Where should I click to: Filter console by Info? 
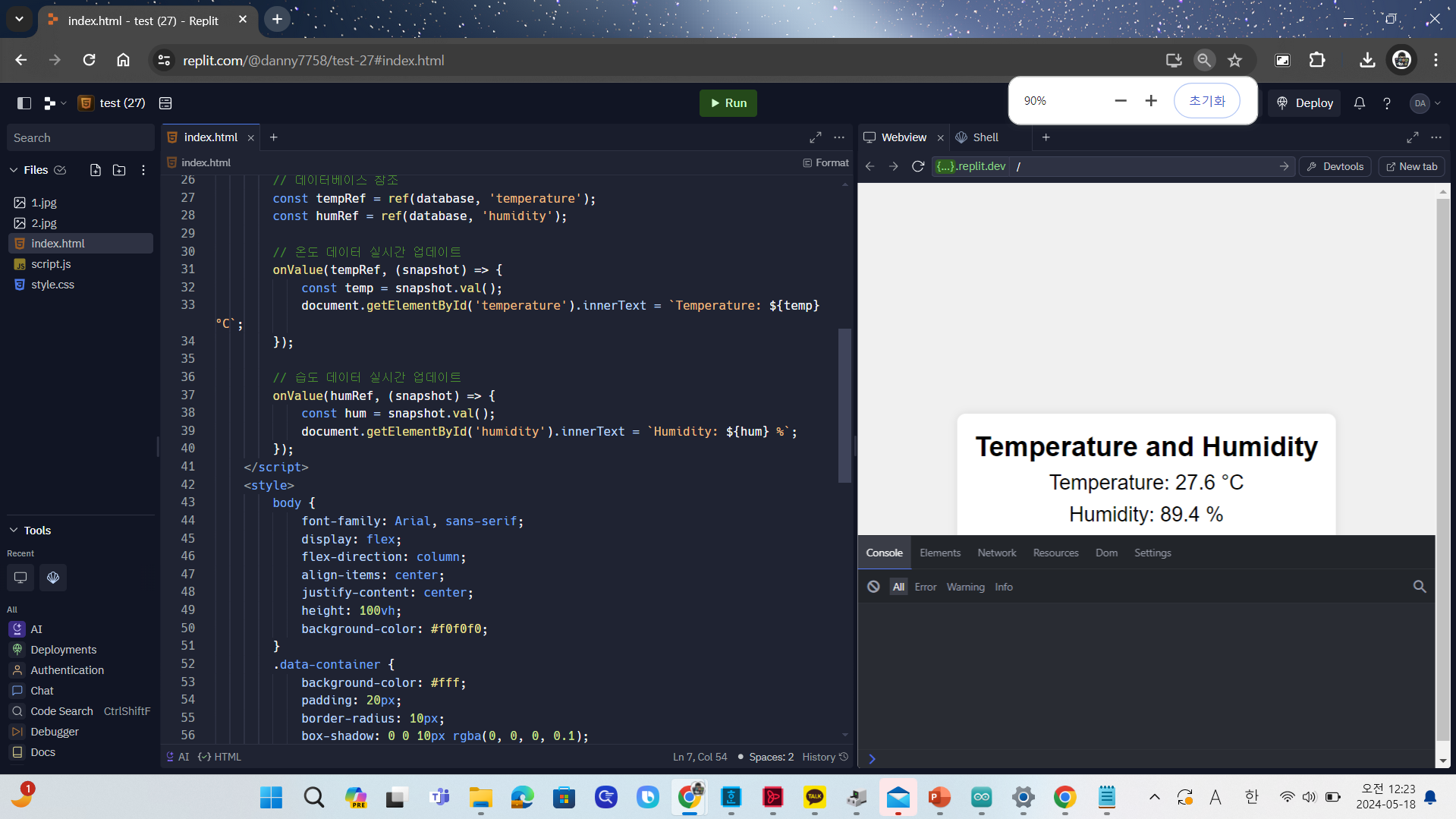[1003, 587]
